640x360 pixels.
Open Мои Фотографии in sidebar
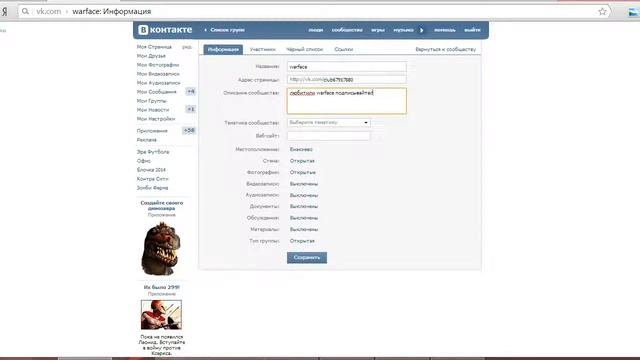(158, 65)
